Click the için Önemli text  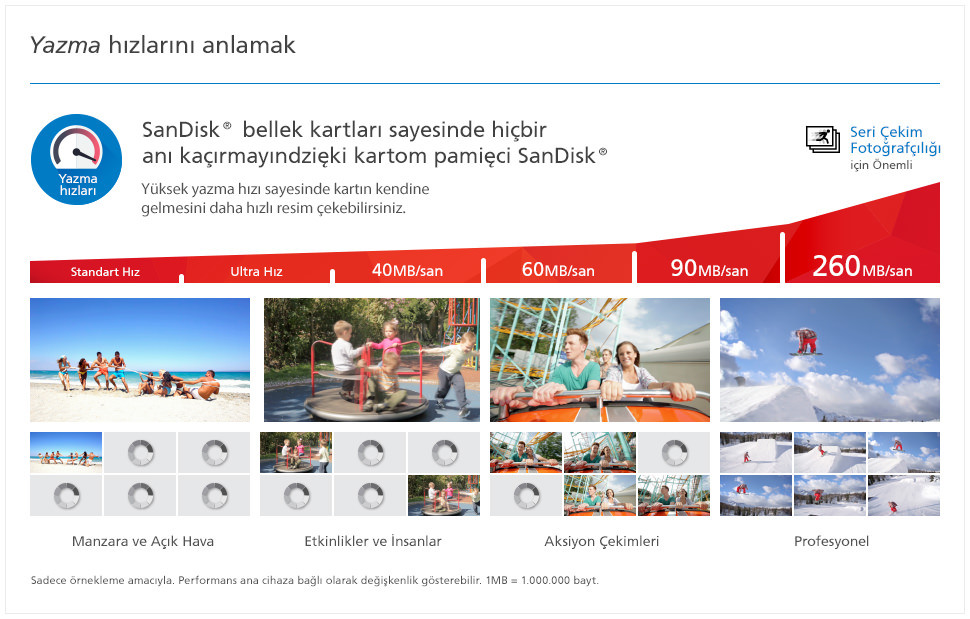[x=881, y=165]
